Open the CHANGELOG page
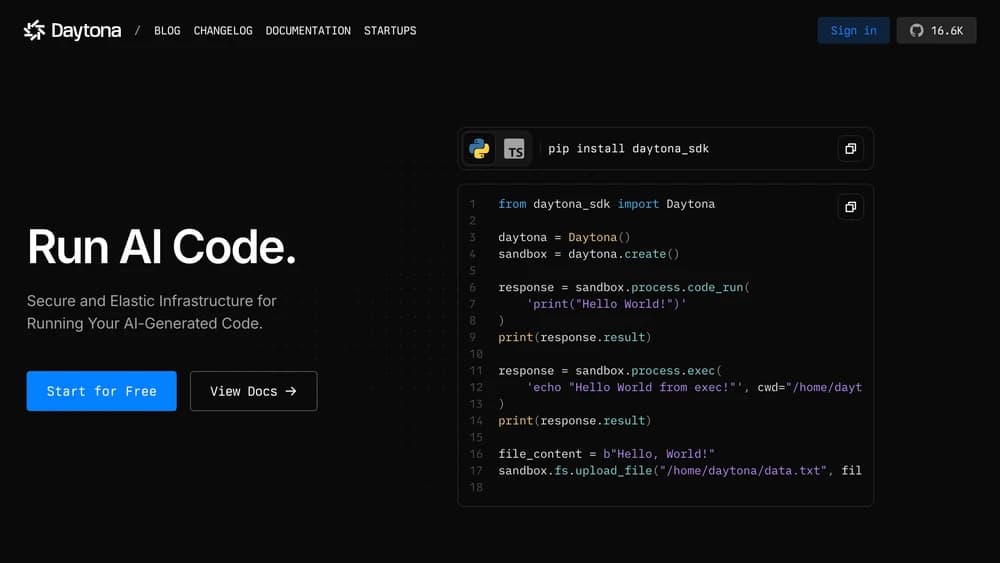Viewport: 1000px width, 563px height. click(223, 31)
